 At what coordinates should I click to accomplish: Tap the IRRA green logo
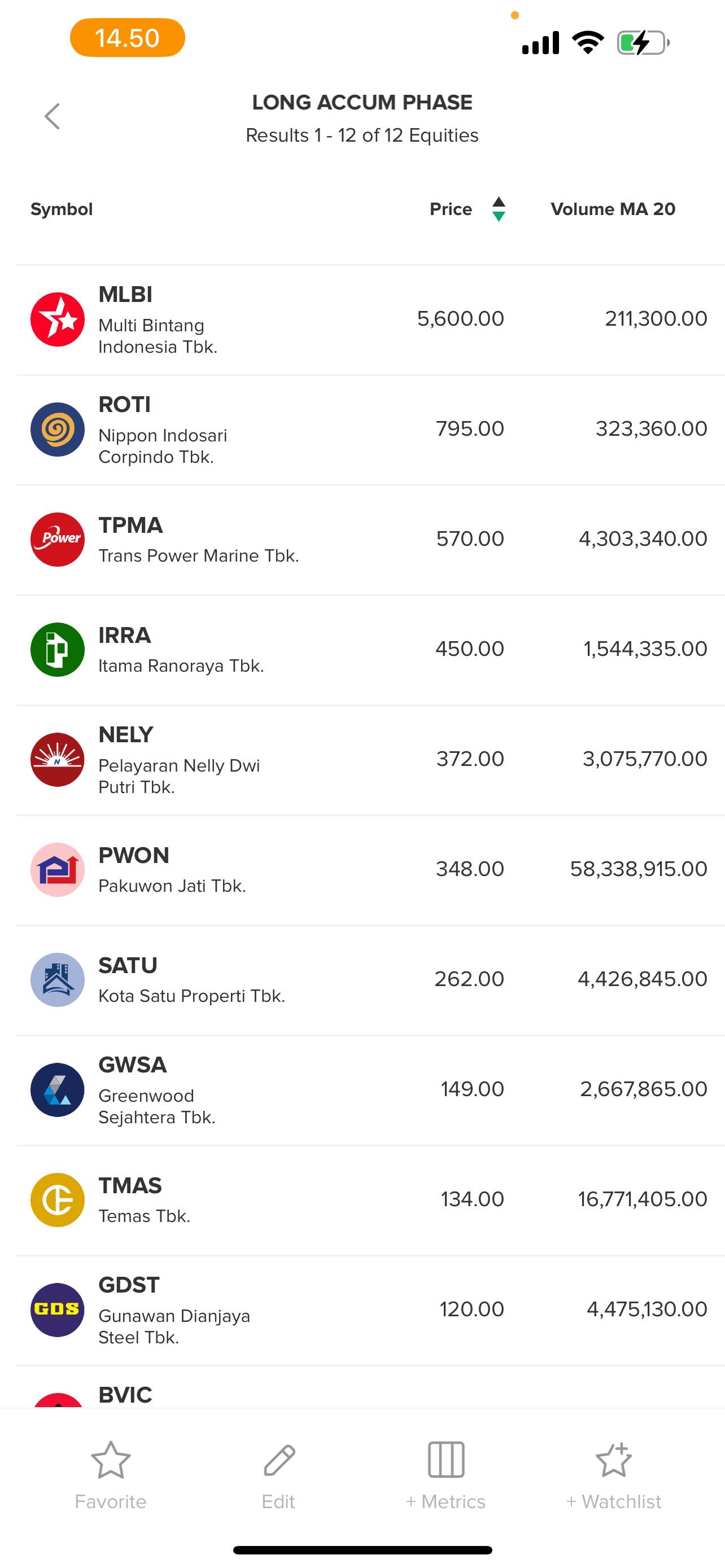tap(57, 650)
